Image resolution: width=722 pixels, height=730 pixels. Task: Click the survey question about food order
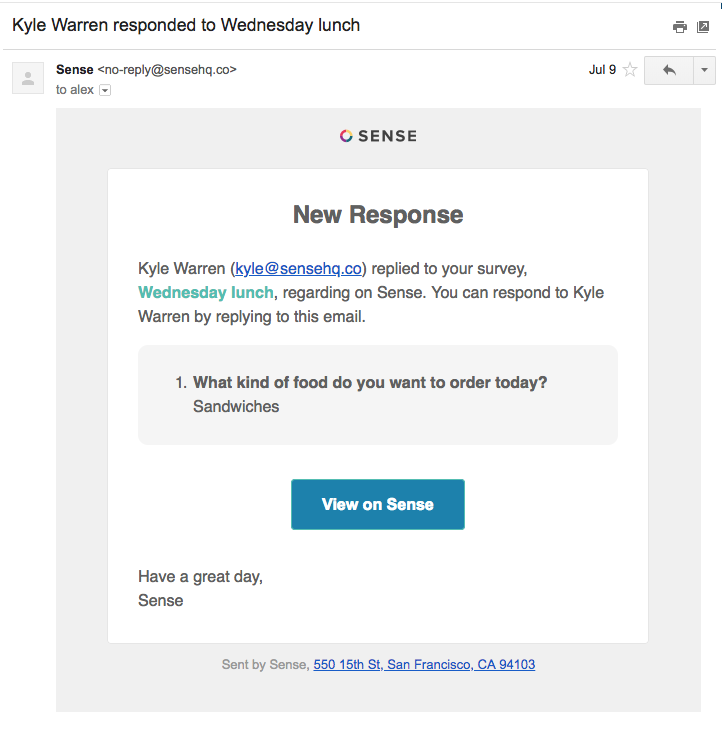(370, 382)
